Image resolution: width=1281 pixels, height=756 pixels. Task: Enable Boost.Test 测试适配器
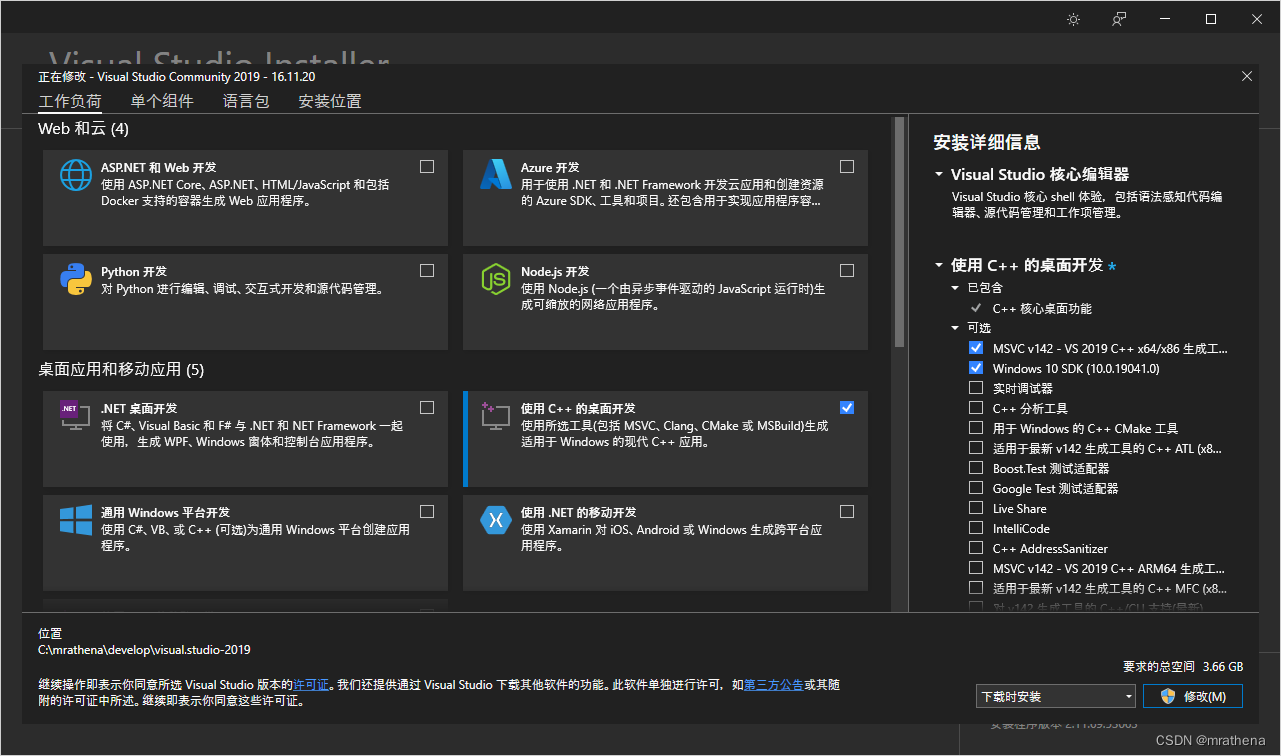point(976,468)
